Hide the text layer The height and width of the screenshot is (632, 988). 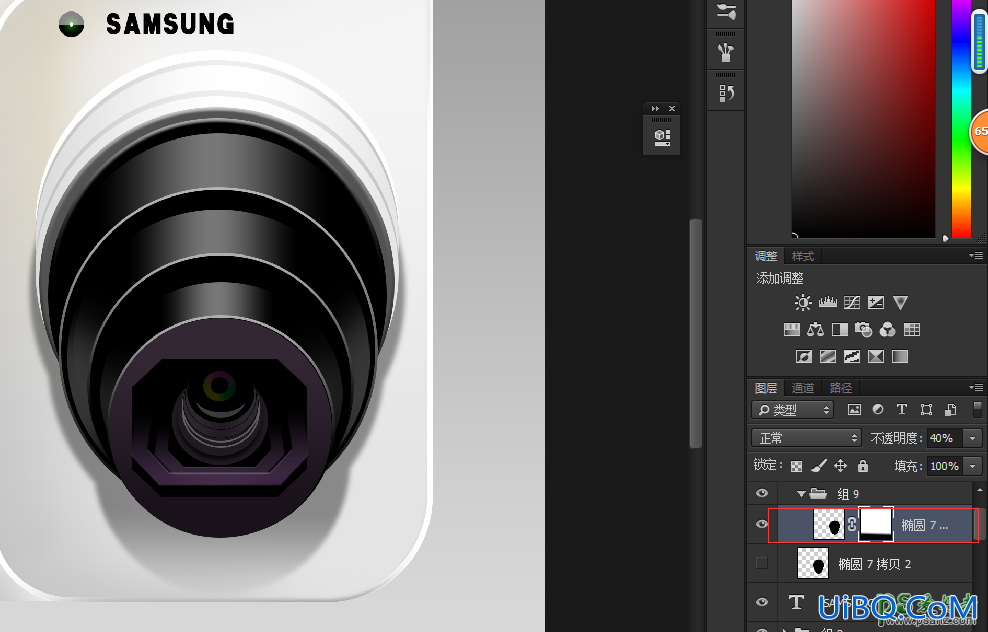point(762,602)
